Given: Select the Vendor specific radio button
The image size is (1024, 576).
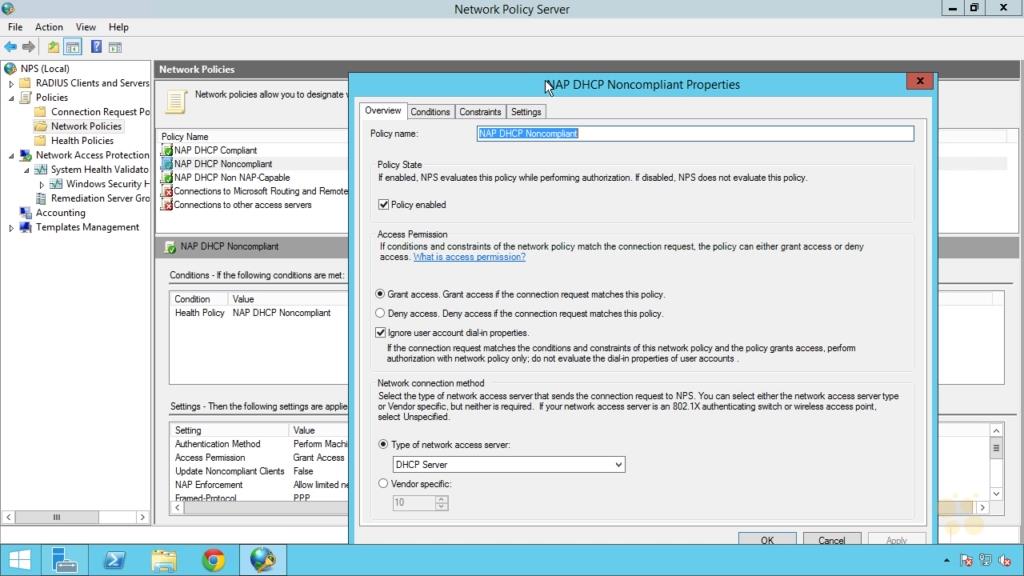Looking at the screenshot, I should (383, 483).
